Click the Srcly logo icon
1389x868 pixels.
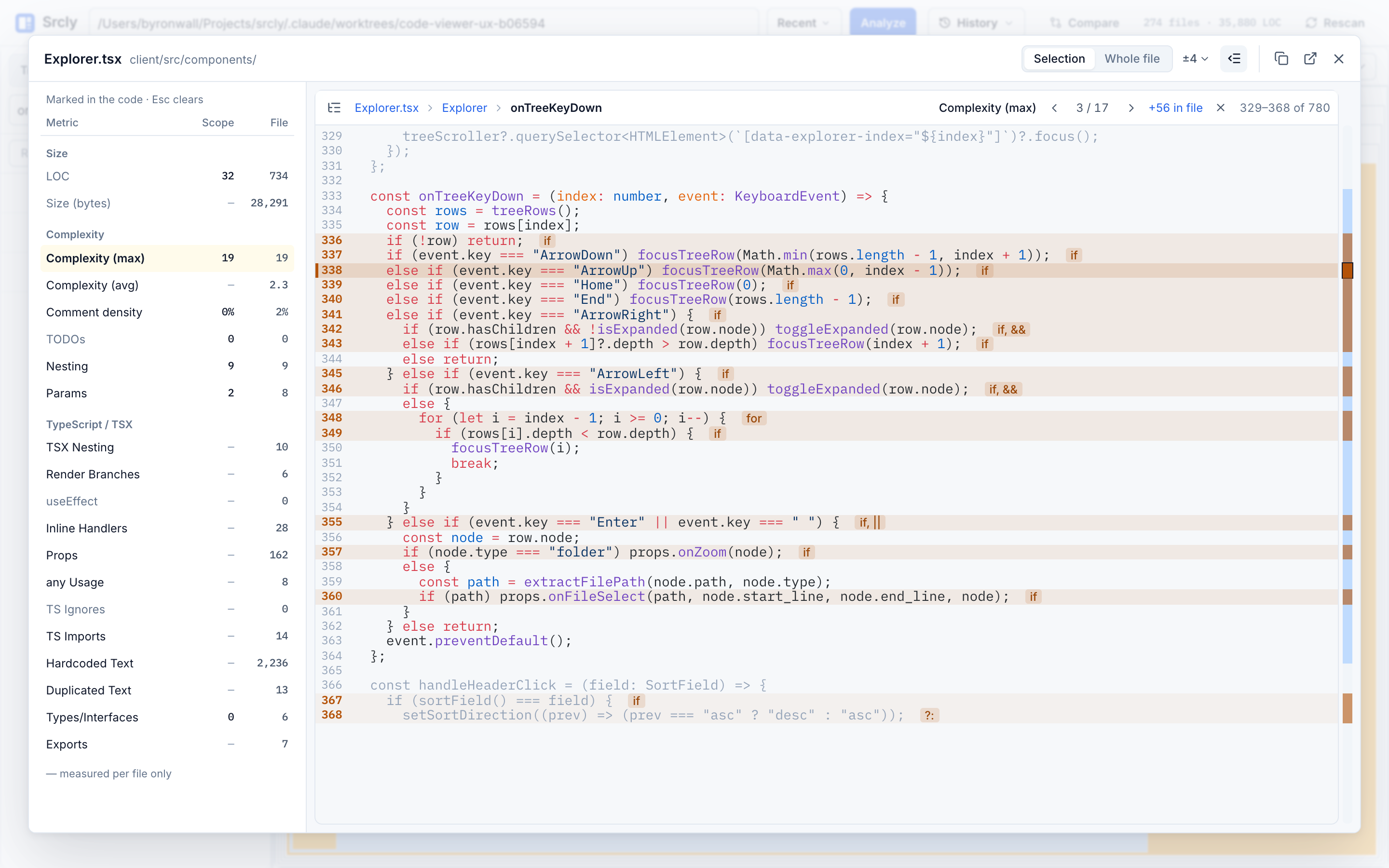point(25,23)
